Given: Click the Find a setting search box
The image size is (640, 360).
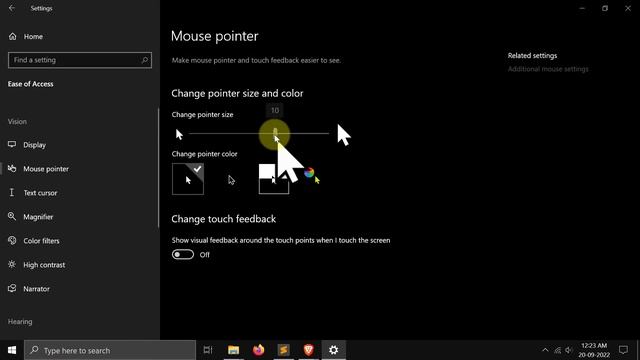Looking at the screenshot, I should [80, 60].
